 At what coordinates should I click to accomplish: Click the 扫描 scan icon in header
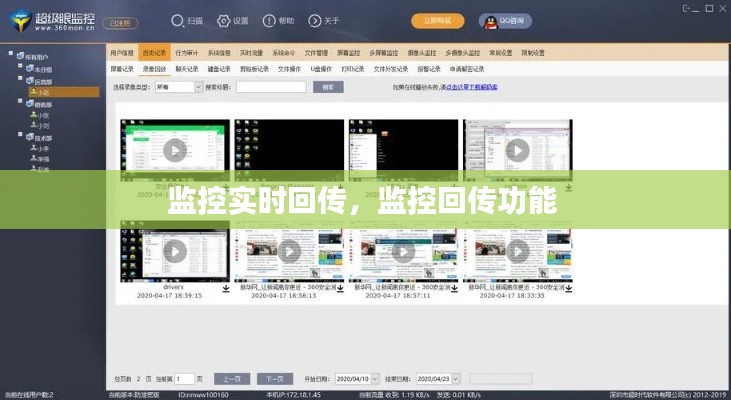pos(176,20)
